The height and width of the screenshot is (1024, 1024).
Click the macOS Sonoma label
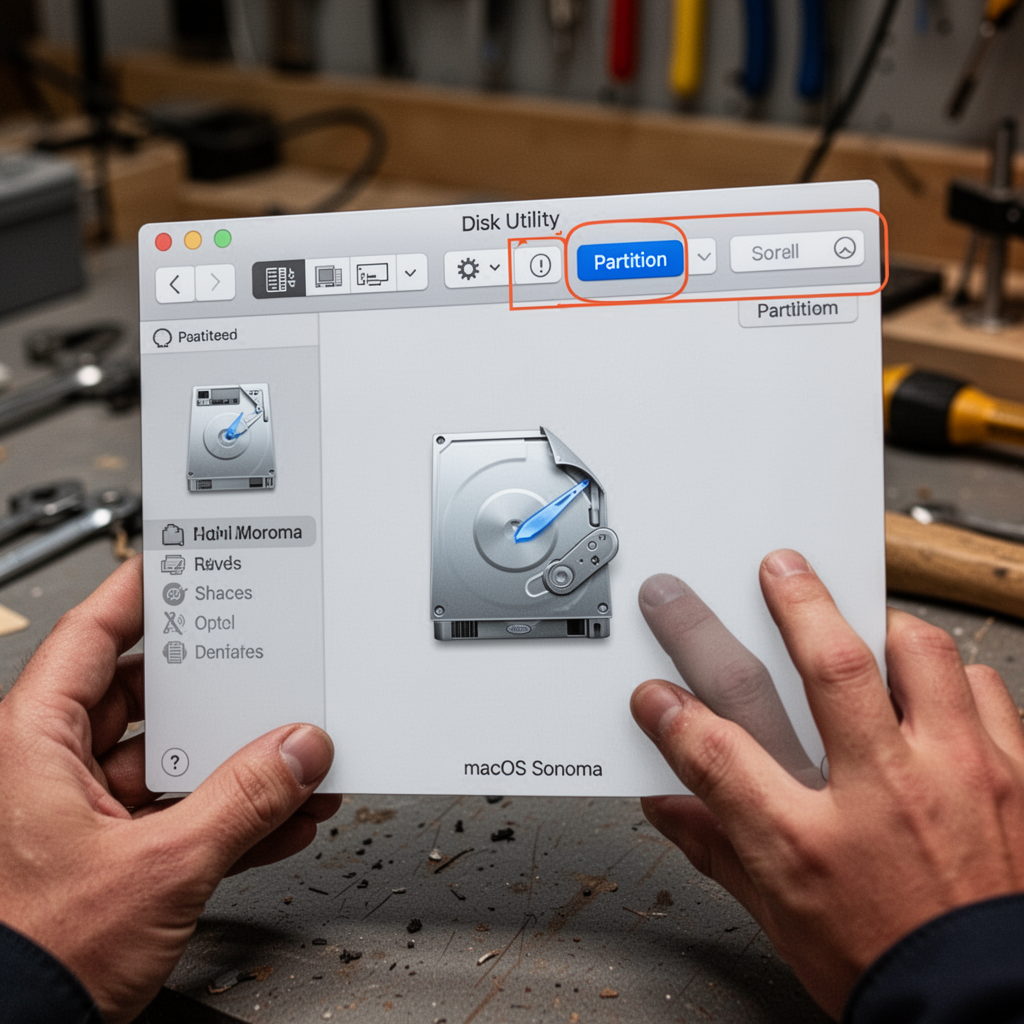click(x=533, y=769)
